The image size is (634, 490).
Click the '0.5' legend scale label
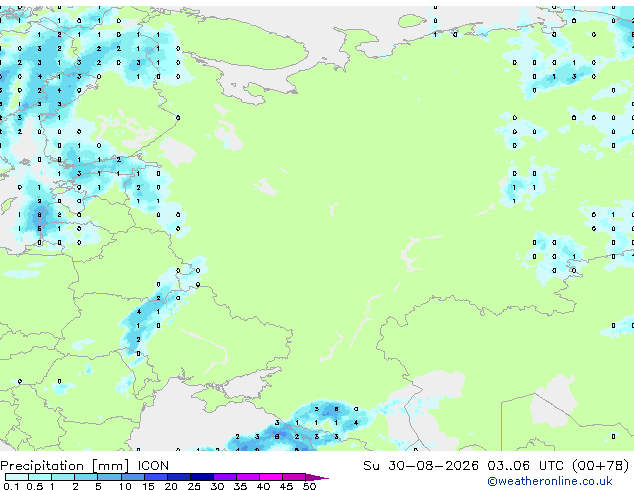tap(35, 486)
